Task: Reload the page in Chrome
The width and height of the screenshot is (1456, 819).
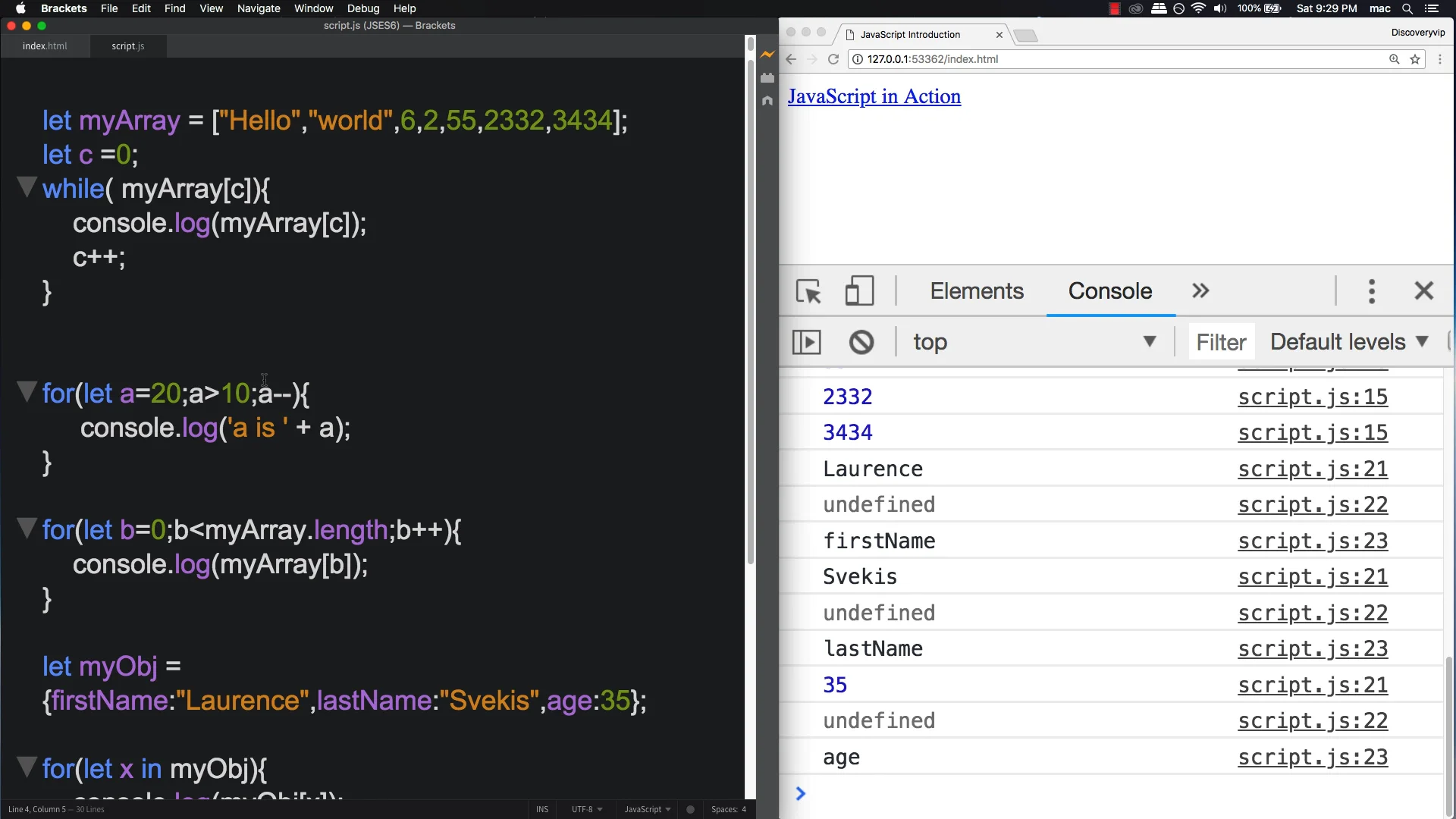Action: coord(833,59)
